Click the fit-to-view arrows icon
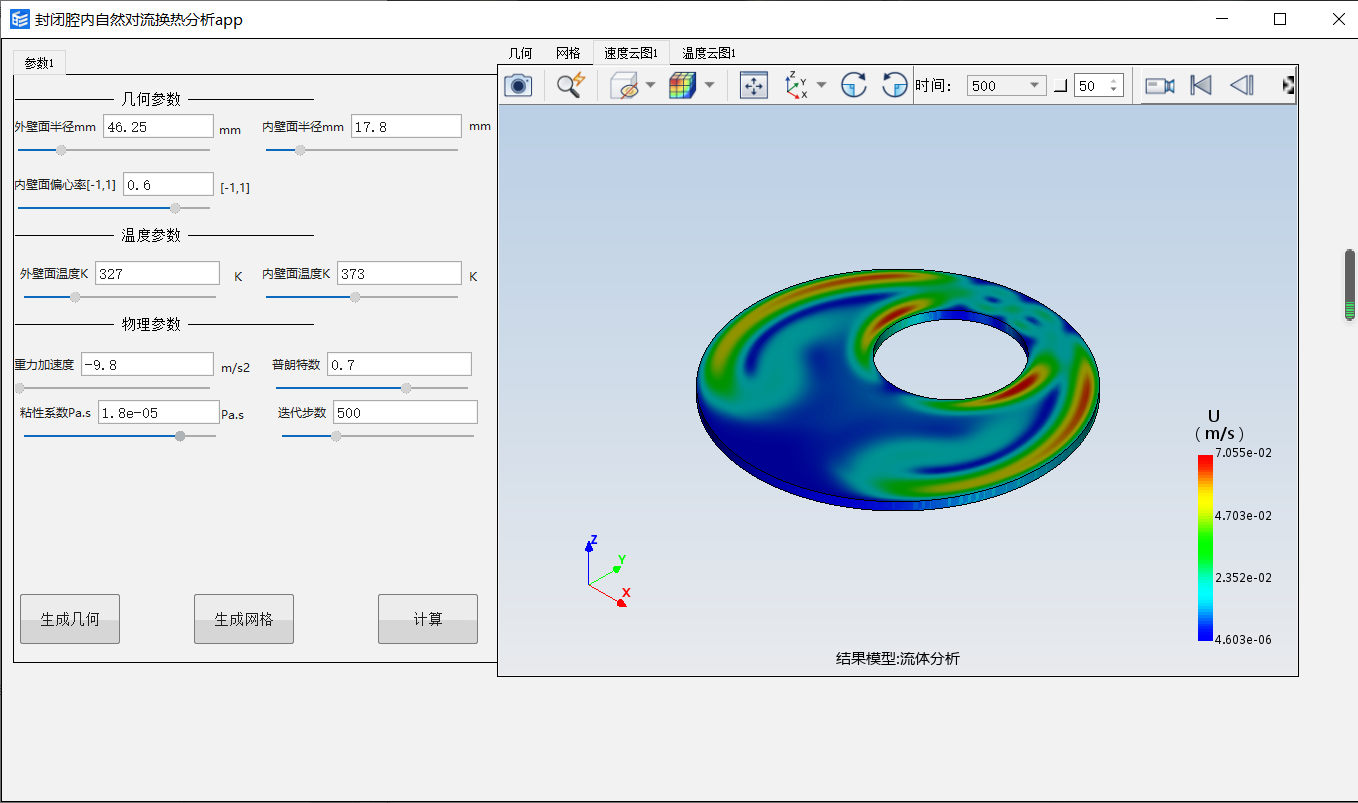This screenshot has width=1358, height=803. (753, 85)
